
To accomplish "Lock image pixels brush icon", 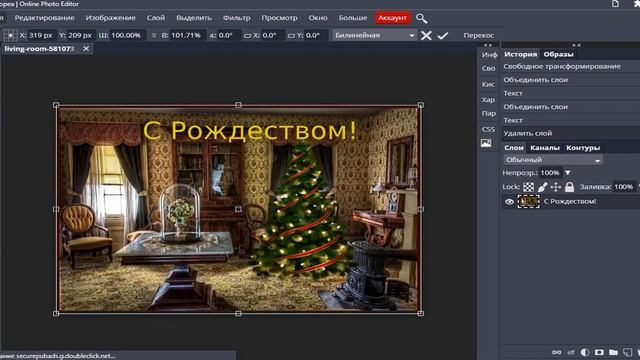I will [x=542, y=187].
